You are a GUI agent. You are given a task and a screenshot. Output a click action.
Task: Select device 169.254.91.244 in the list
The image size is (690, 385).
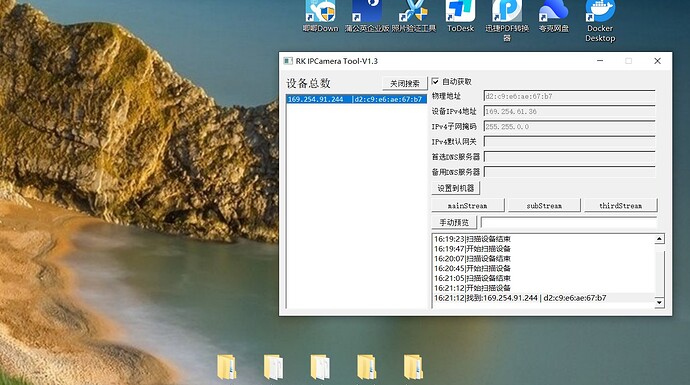356,99
